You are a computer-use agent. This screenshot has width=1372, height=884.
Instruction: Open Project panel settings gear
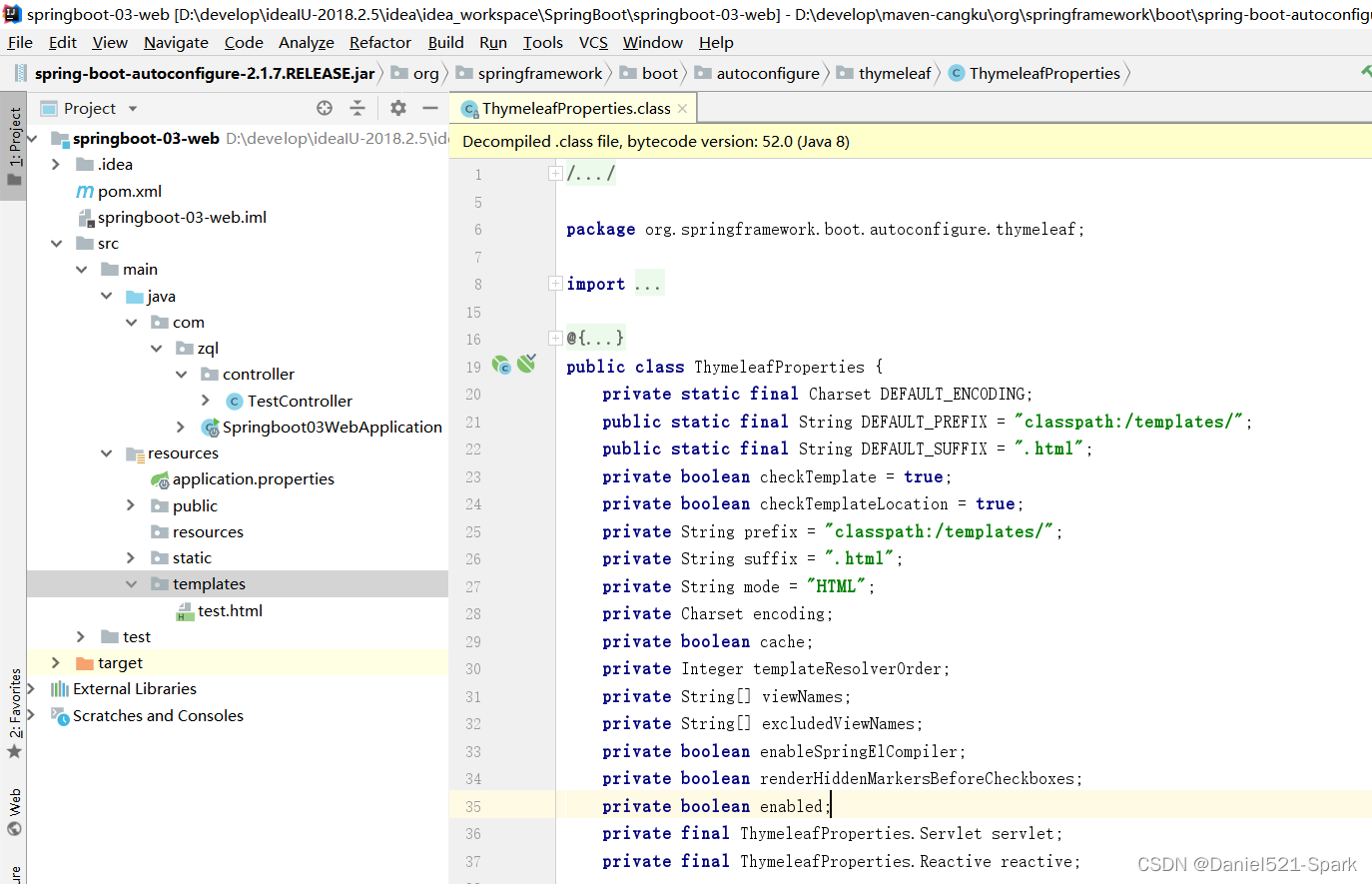point(398,108)
